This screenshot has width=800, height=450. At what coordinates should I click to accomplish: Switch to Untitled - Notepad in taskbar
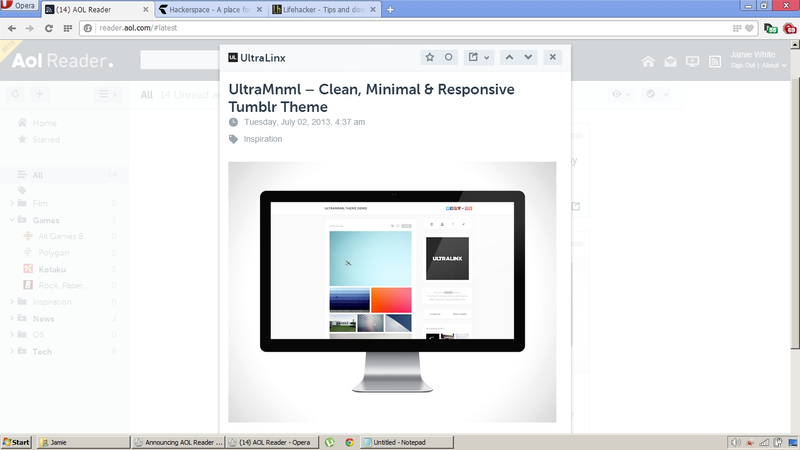(407, 442)
